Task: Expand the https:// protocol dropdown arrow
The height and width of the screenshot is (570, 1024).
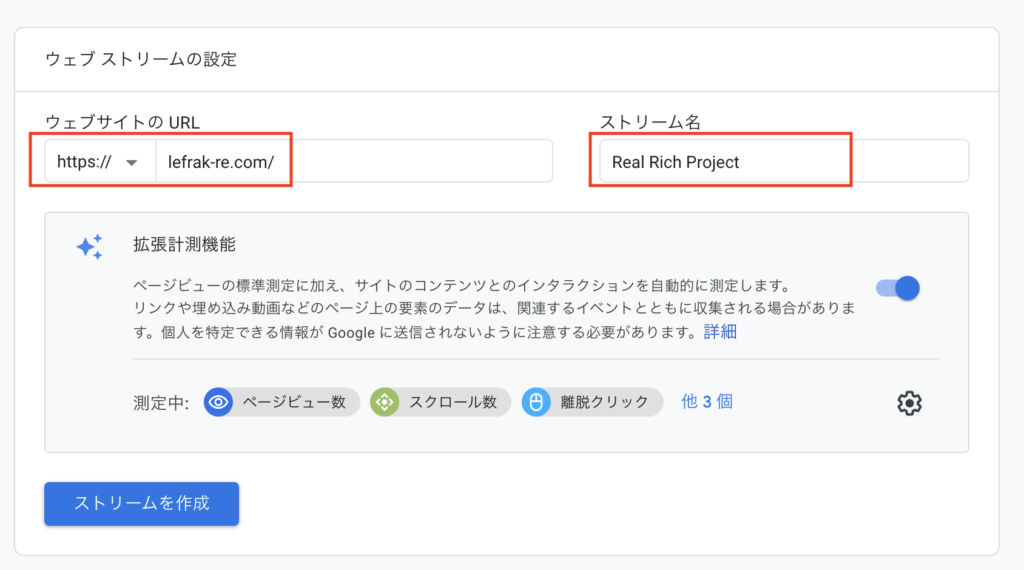Action: pyautogui.click(x=131, y=162)
